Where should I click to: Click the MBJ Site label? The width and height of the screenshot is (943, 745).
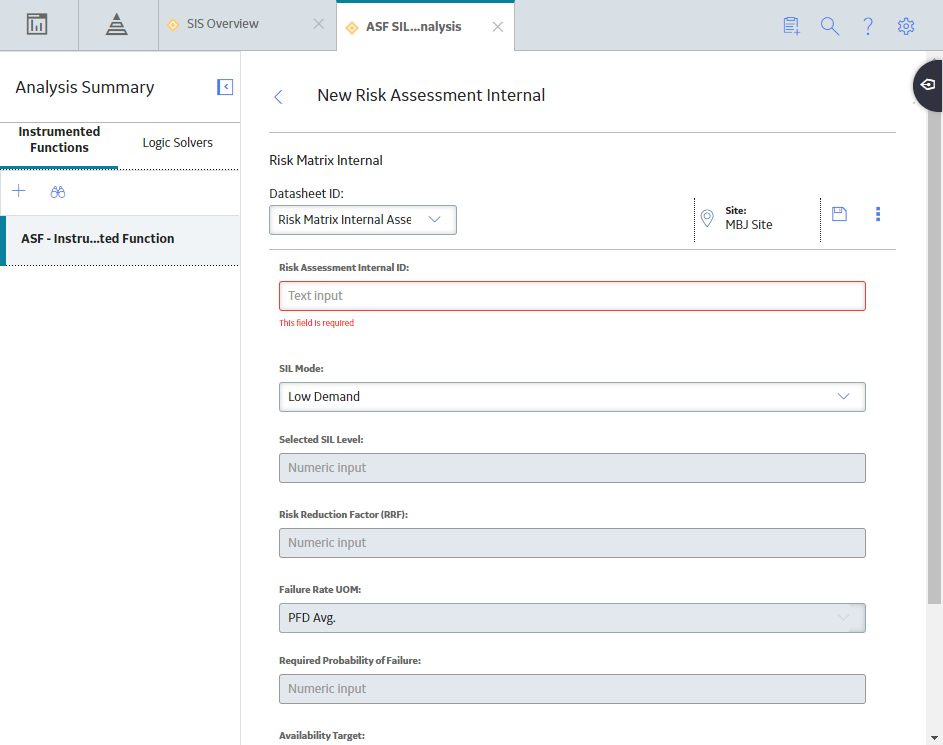click(x=749, y=225)
